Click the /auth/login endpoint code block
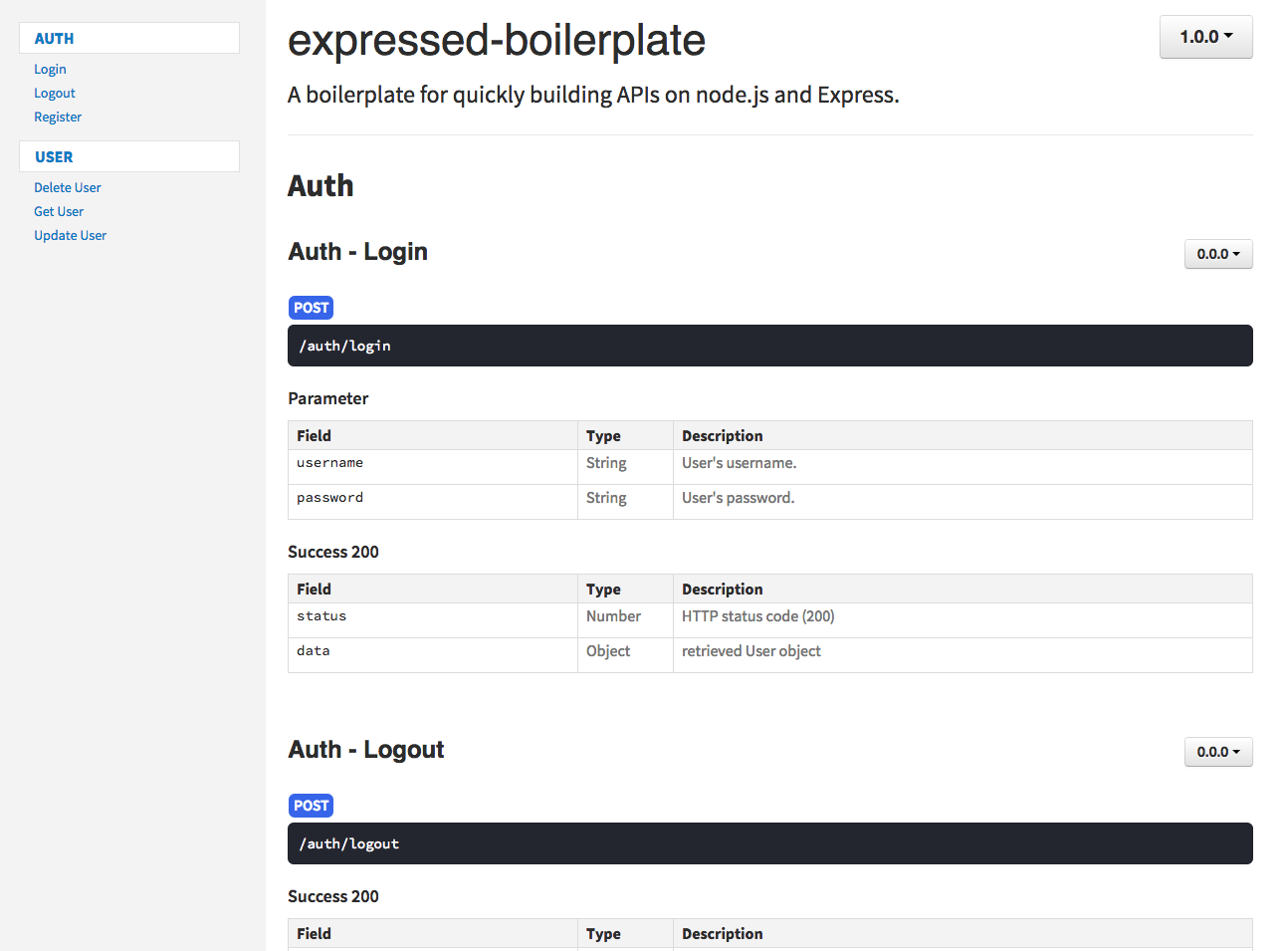Image resolution: width=1288 pixels, height=951 pixels. tap(770, 346)
